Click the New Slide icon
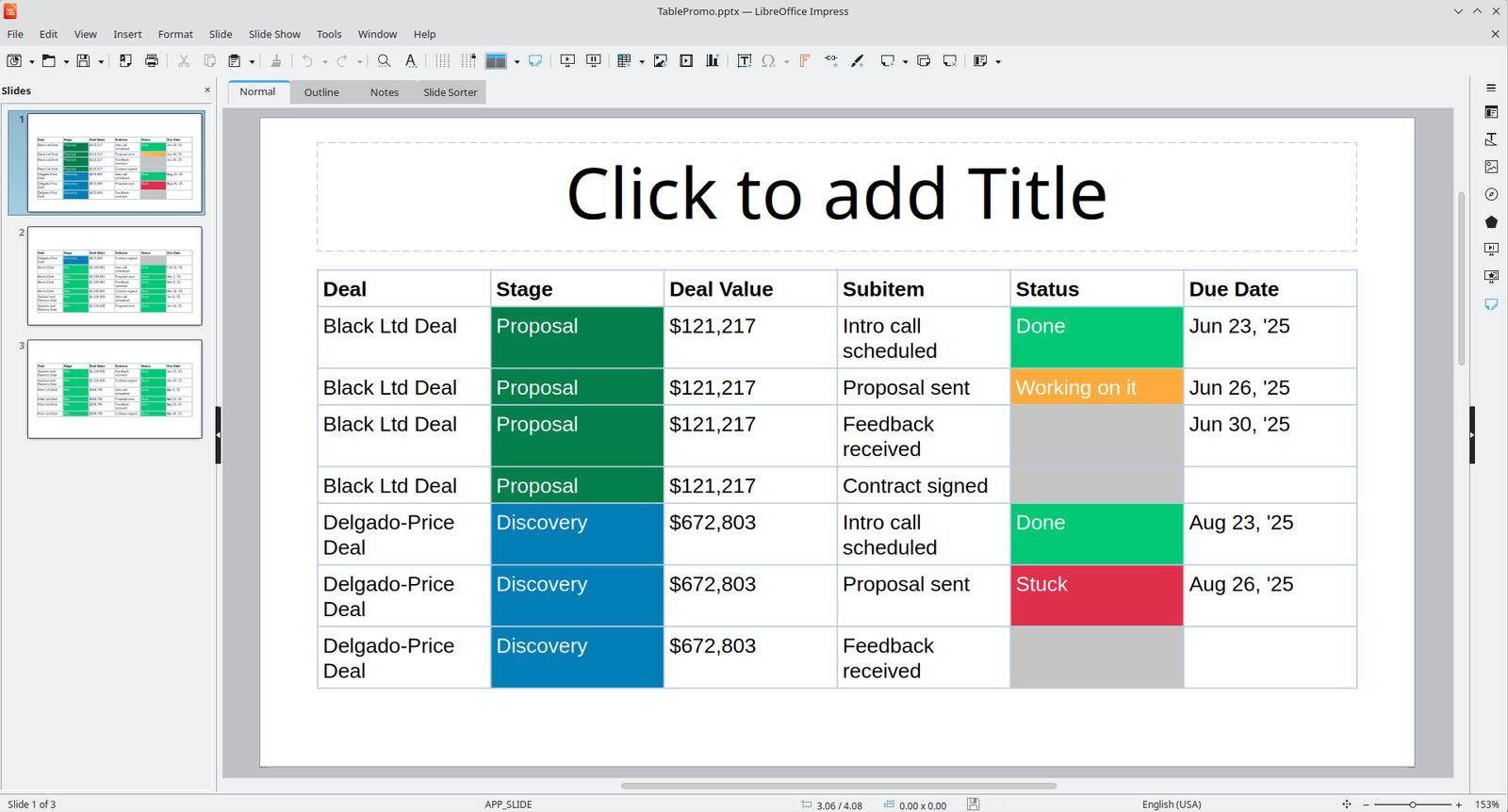Screen dimensions: 1508x812 887,60
